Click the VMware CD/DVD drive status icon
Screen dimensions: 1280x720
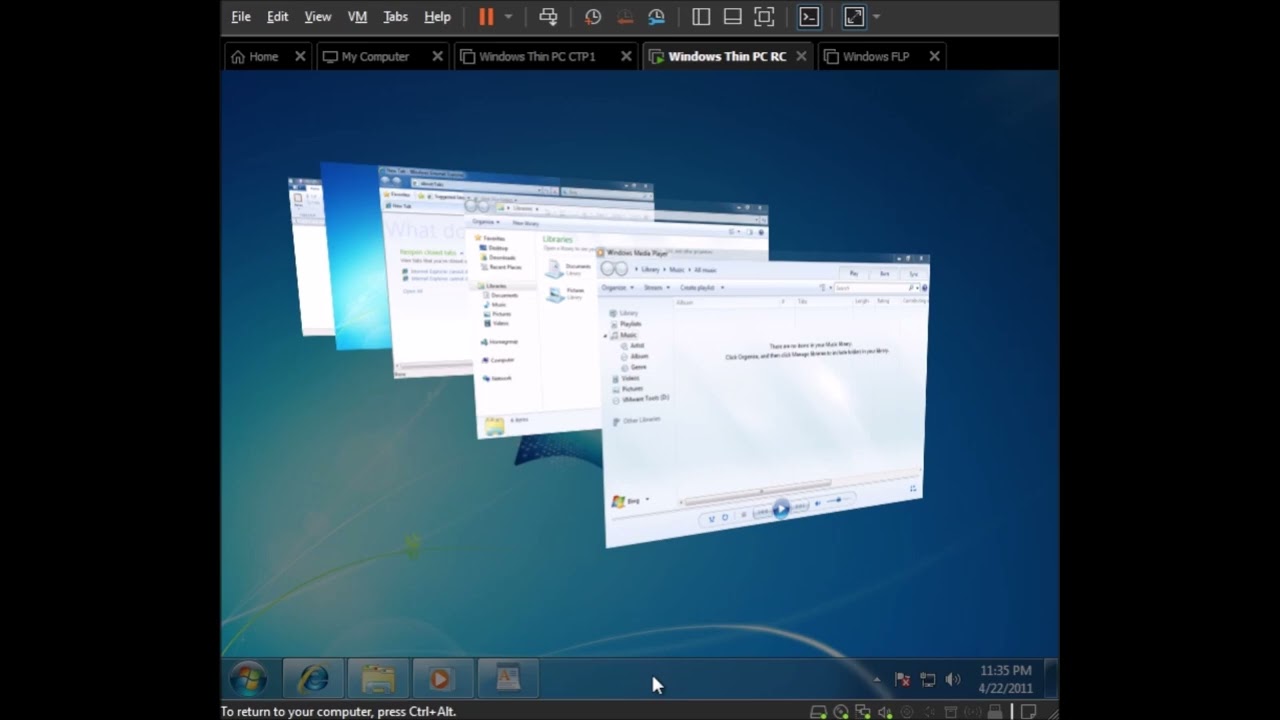[x=841, y=712]
